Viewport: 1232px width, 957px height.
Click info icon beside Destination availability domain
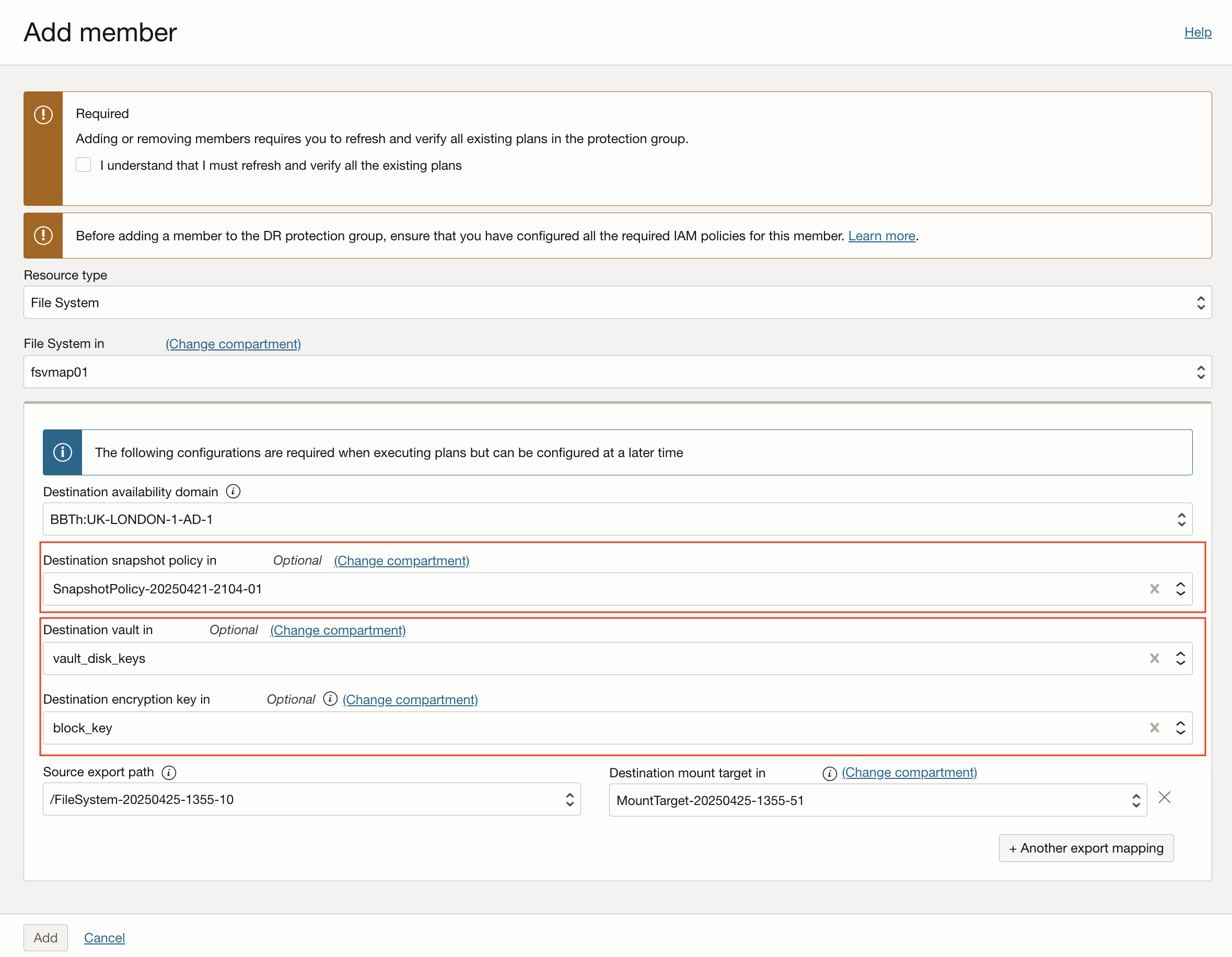coord(233,491)
